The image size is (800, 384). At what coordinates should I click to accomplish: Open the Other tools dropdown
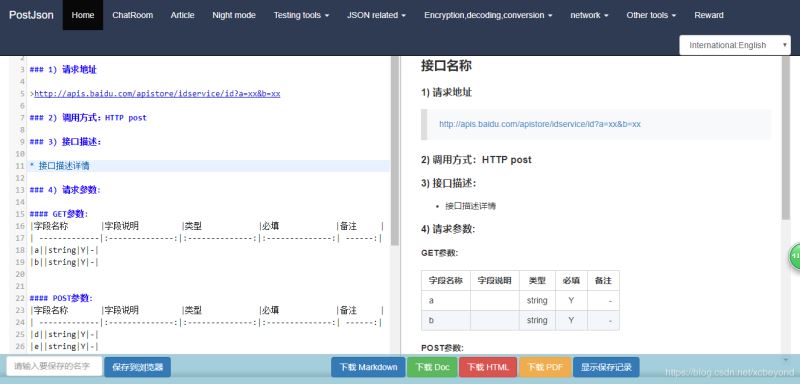[651, 15]
